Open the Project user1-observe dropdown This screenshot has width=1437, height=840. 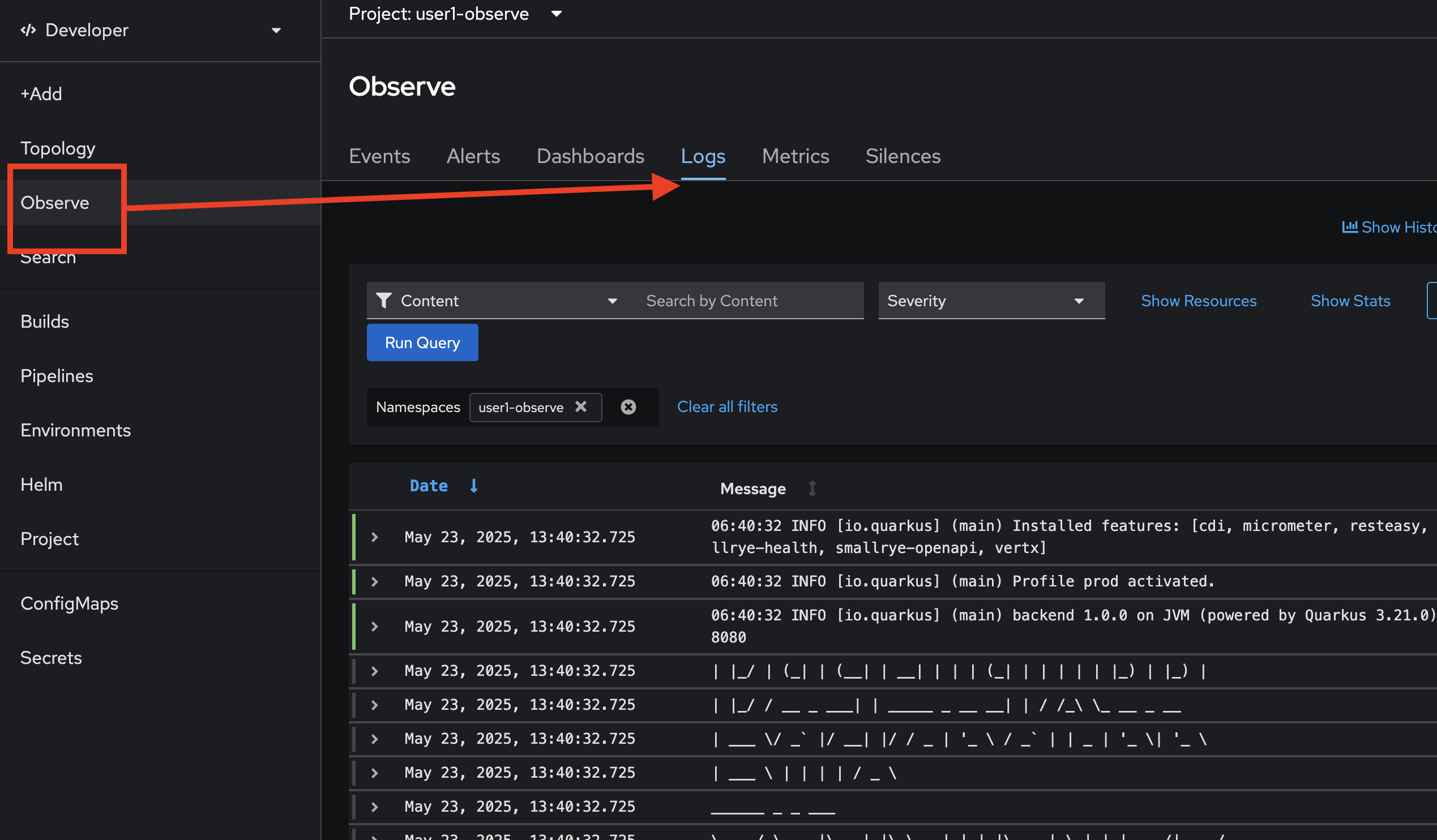[455, 14]
